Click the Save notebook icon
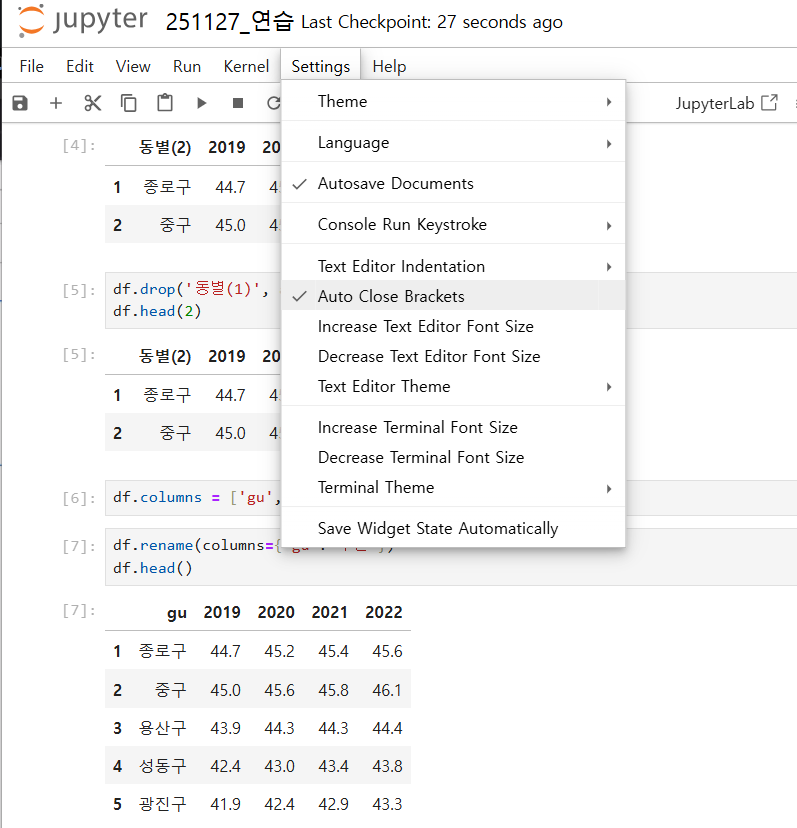 tap(20, 103)
